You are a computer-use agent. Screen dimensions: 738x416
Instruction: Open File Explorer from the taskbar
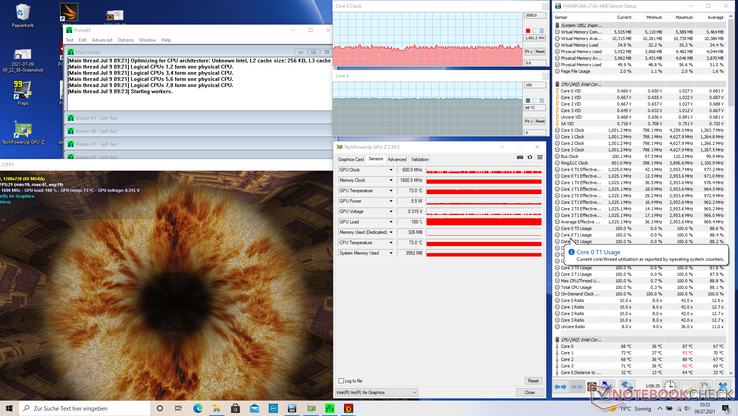coord(216,408)
